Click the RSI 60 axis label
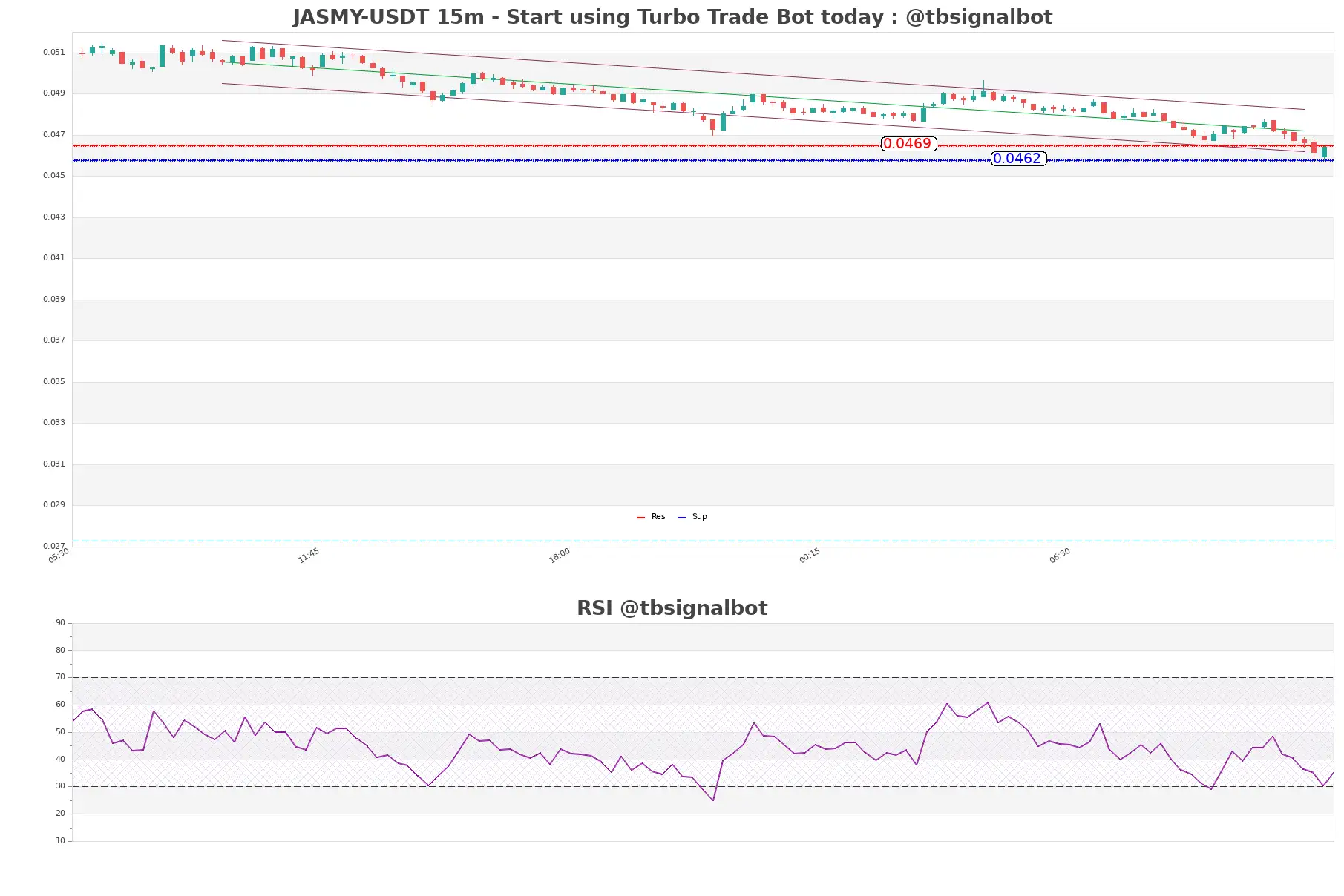This screenshot has width=1344, height=896. click(x=60, y=705)
